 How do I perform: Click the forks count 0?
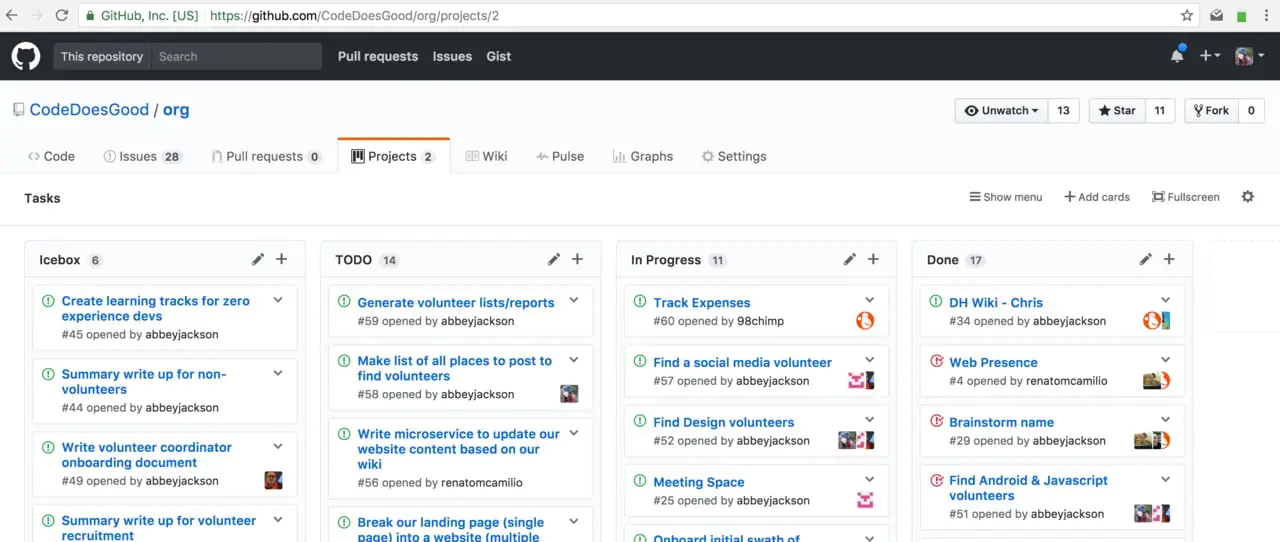pos(1250,110)
